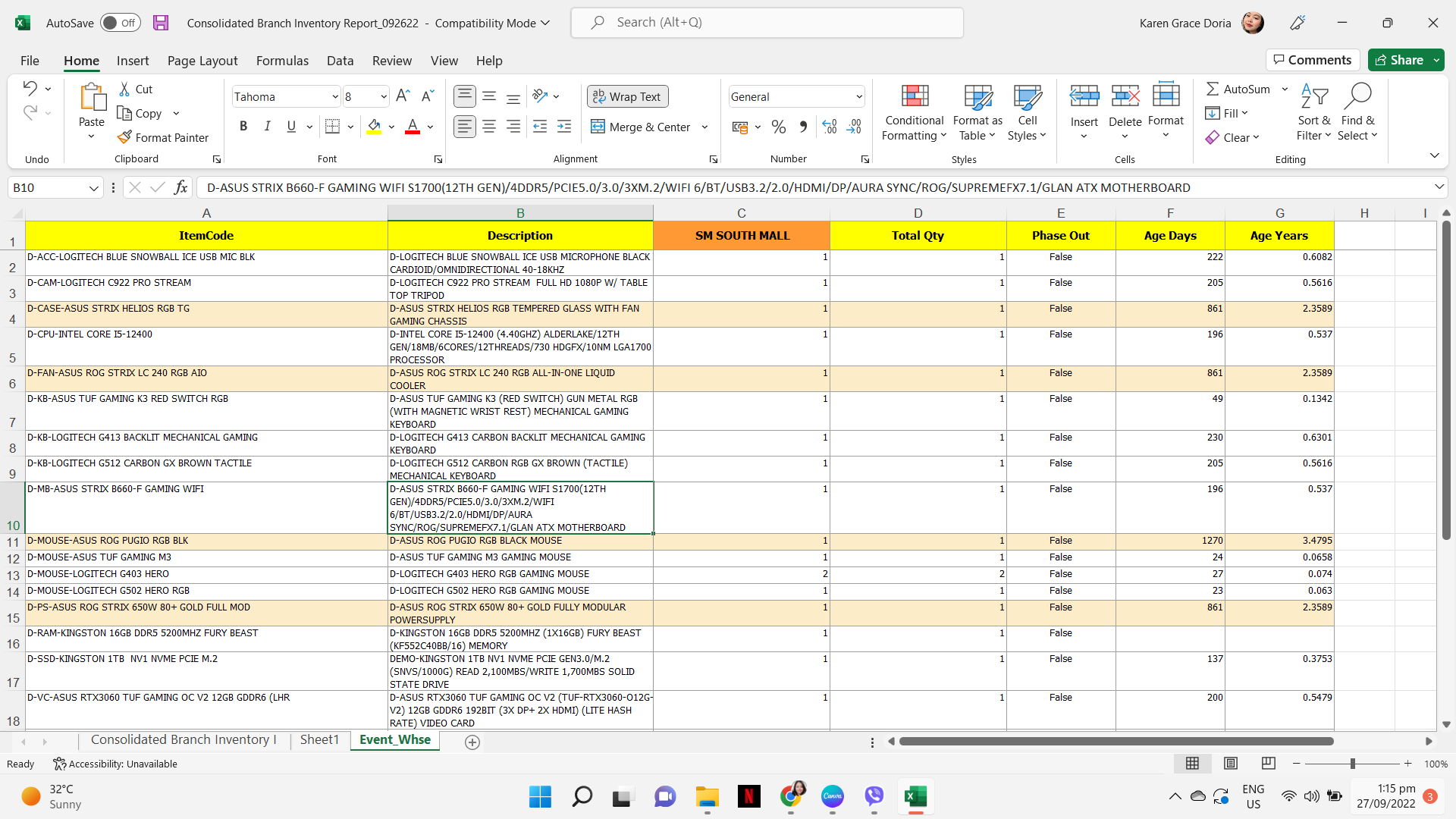Toggle Align Left
The image size is (1456, 819).
pyautogui.click(x=465, y=127)
